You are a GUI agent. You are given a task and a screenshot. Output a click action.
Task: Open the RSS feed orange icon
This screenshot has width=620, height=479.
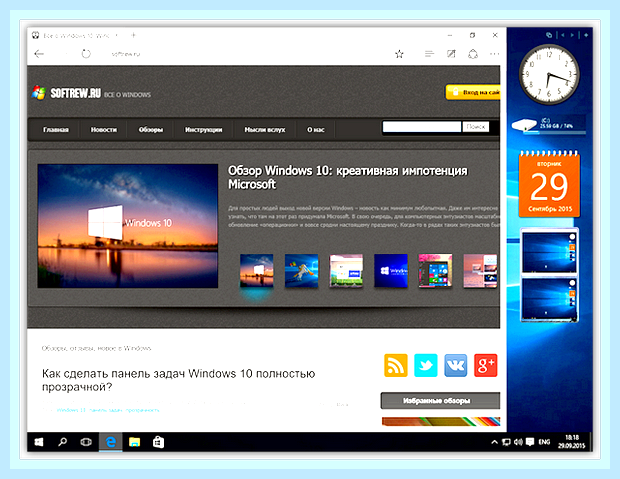pyautogui.click(x=395, y=365)
